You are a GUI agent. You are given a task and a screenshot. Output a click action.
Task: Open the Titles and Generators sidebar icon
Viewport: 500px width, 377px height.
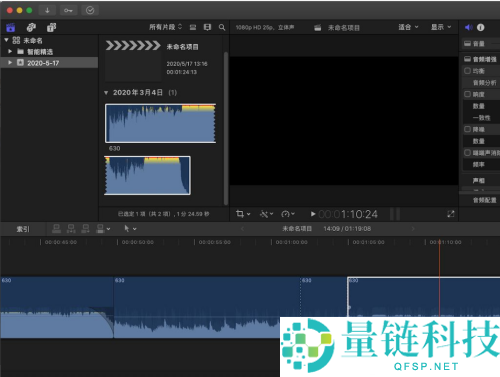coord(51,27)
